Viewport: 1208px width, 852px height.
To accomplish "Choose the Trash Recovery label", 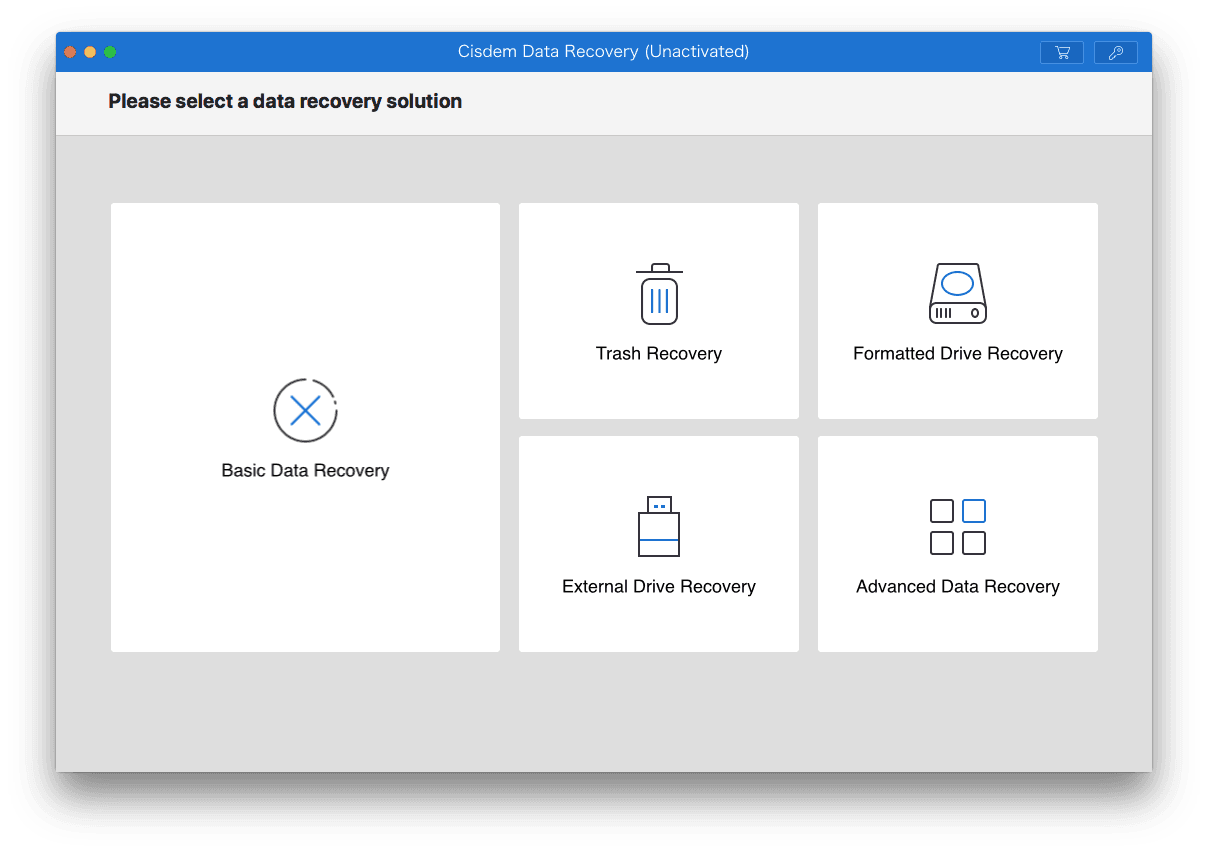I will pos(659,354).
